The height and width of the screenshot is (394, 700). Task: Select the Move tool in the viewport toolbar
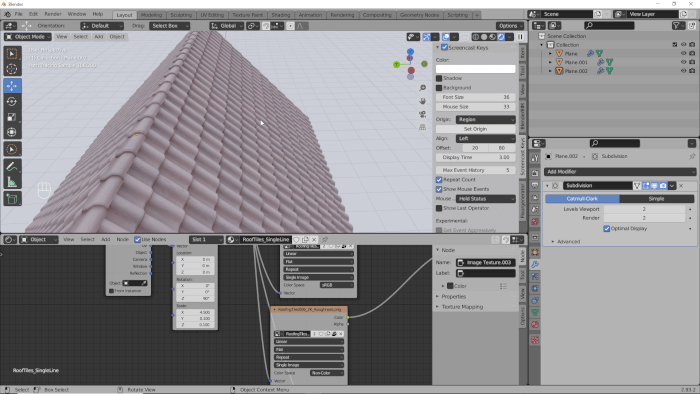(12, 86)
